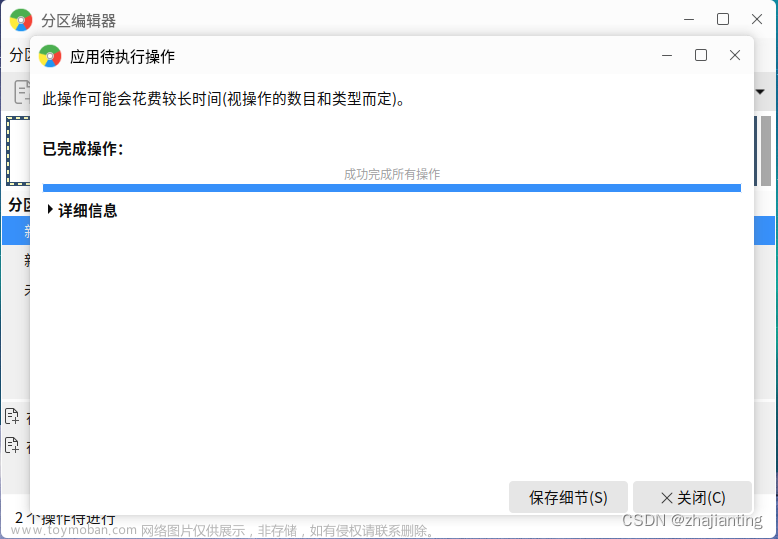Maximize the 分区编辑器 main window
Image resolution: width=778 pixels, height=539 pixels.
click(723, 19)
